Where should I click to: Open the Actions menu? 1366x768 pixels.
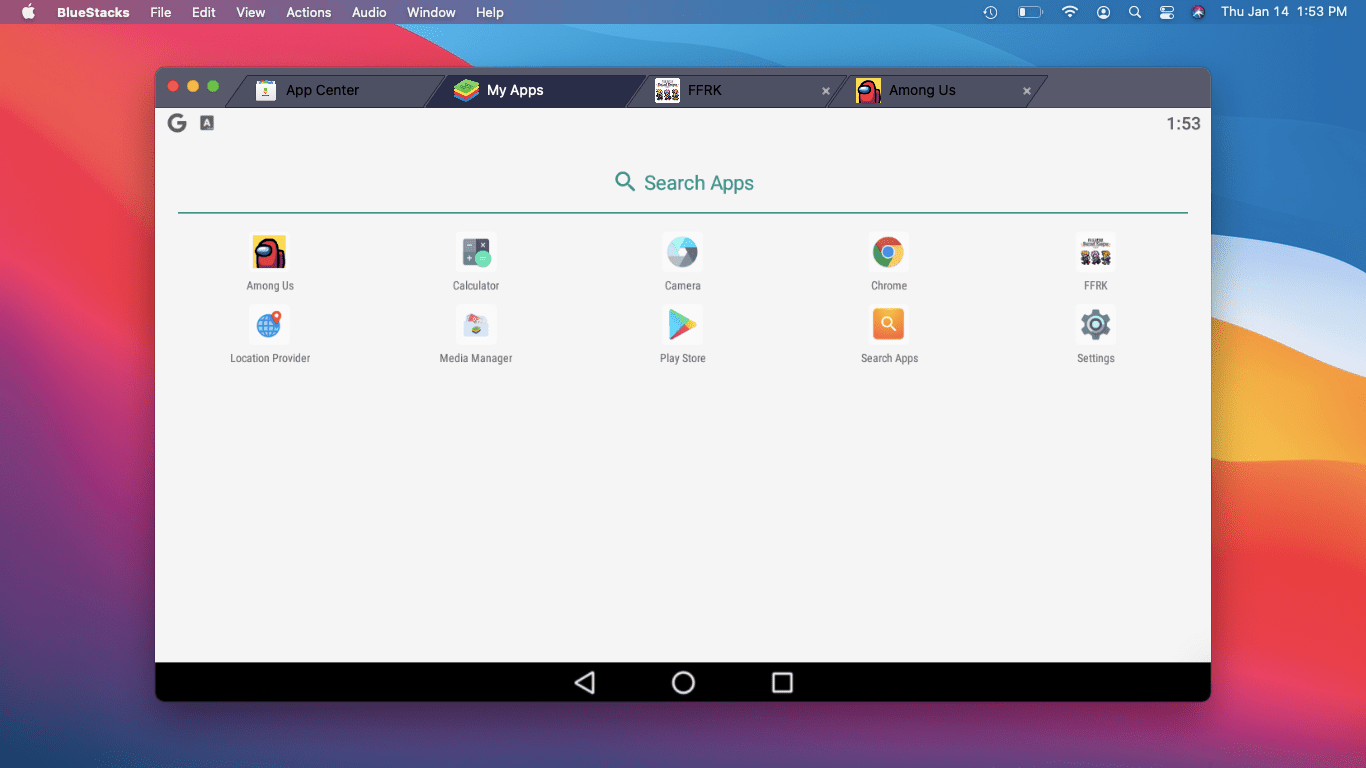tap(308, 12)
